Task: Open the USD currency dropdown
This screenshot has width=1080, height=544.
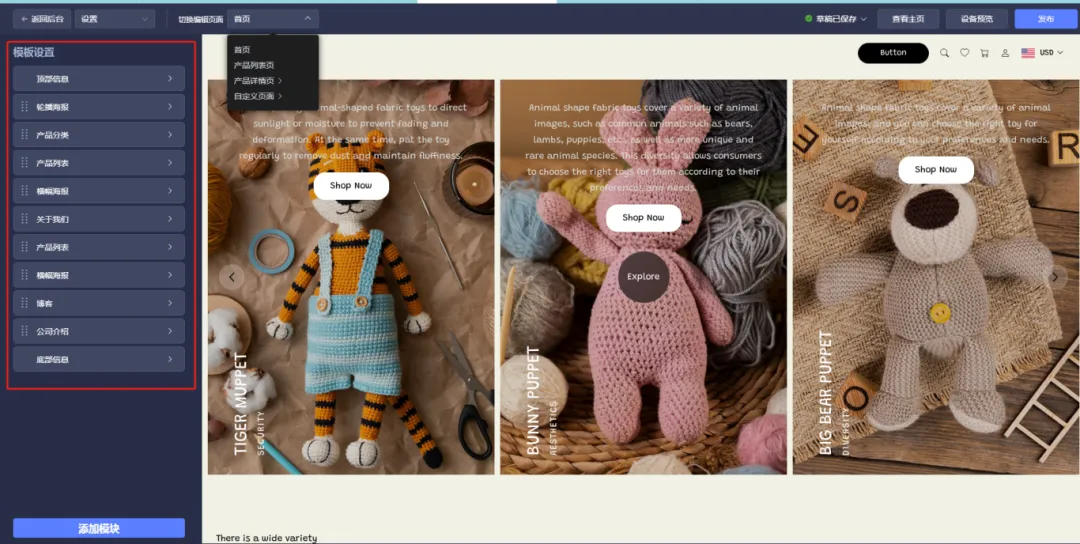Action: click(x=1043, y=53)
